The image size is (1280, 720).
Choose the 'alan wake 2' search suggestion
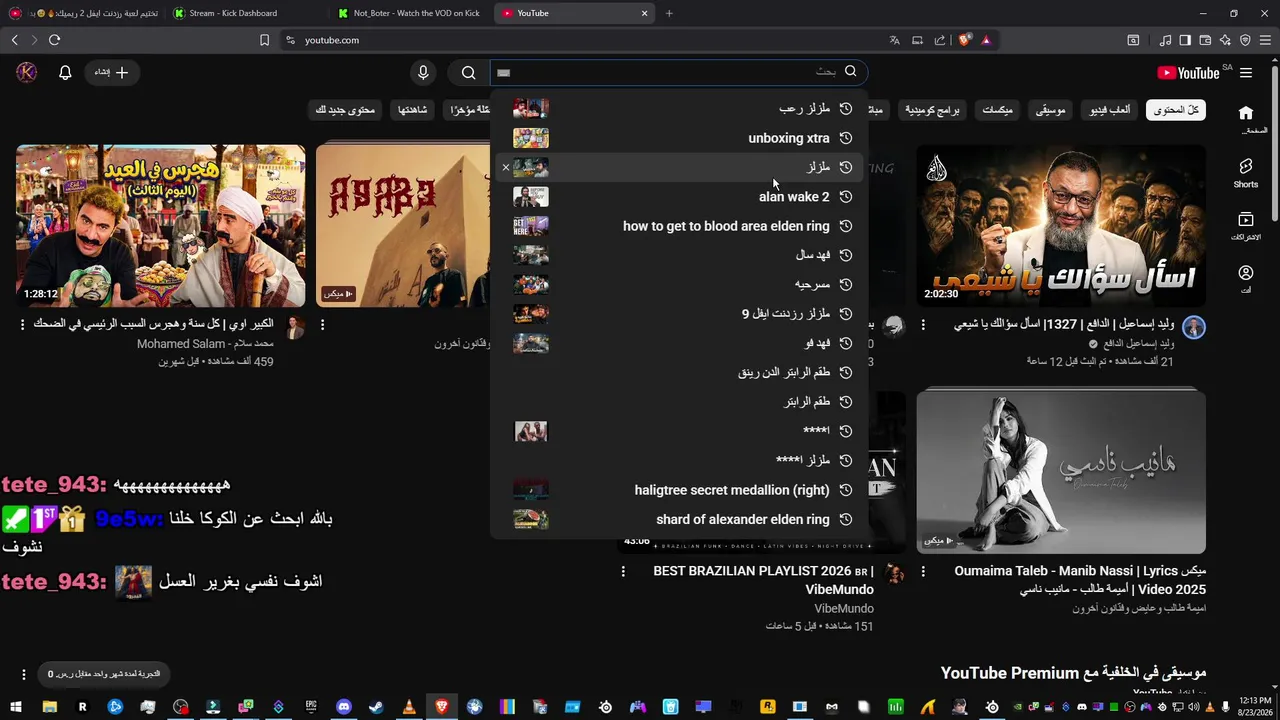tap(681, 197)
